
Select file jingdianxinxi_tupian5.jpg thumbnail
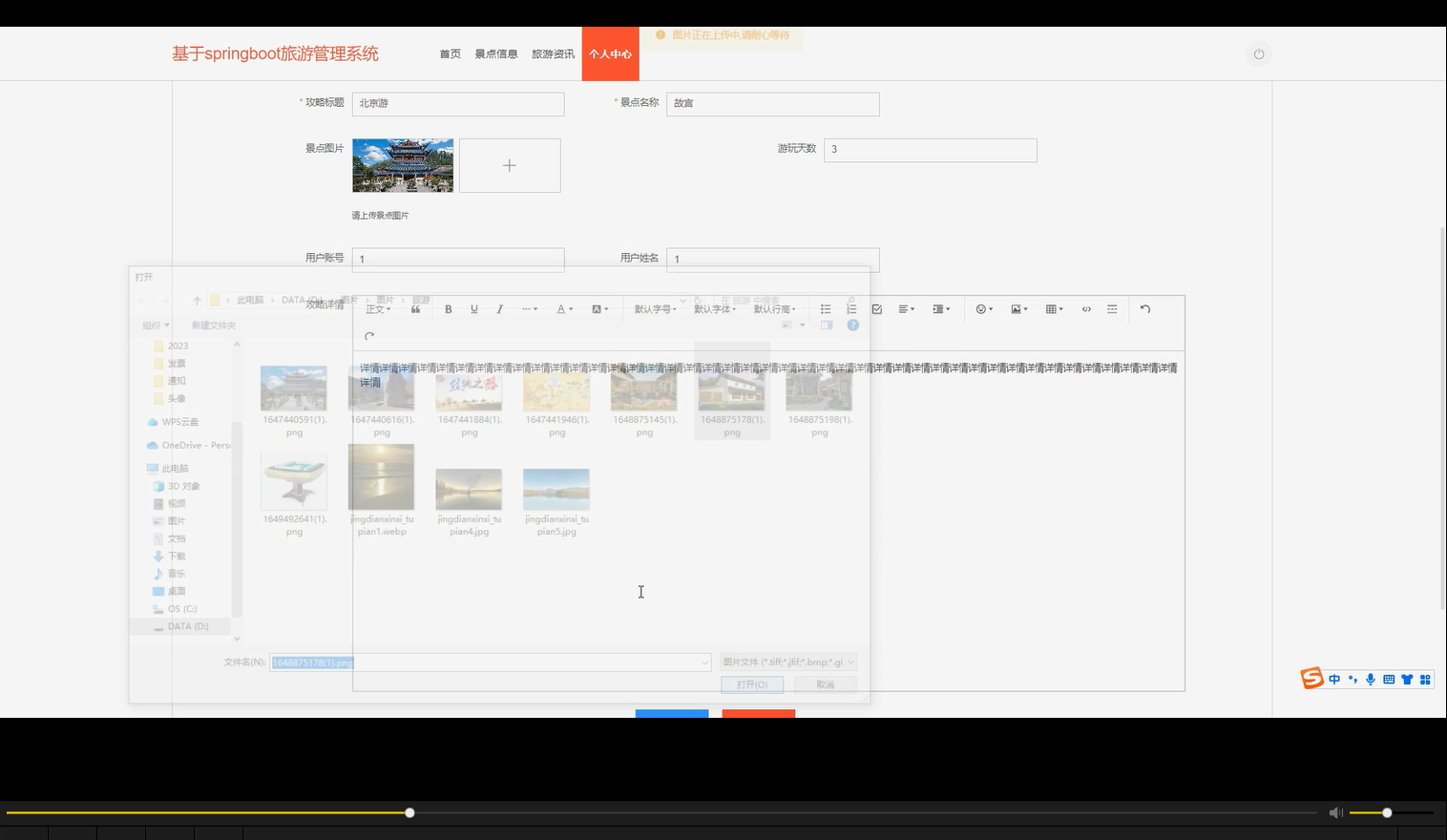click(x=556, y=490)
